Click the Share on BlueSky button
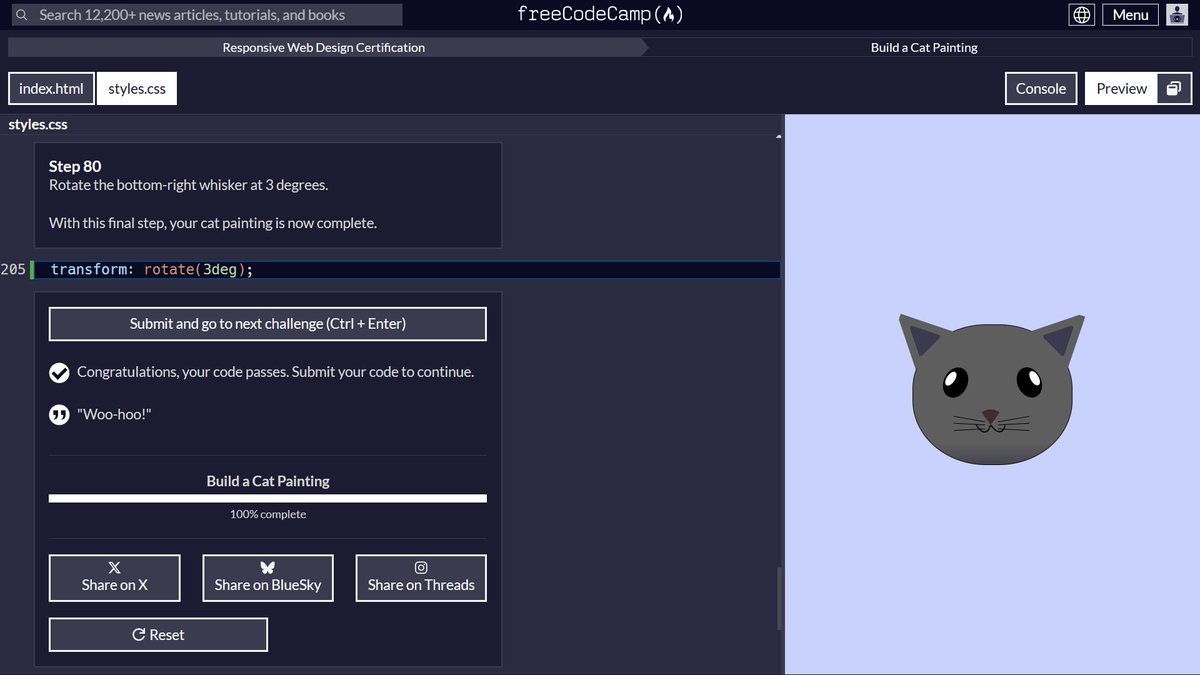 pos(267,578)
